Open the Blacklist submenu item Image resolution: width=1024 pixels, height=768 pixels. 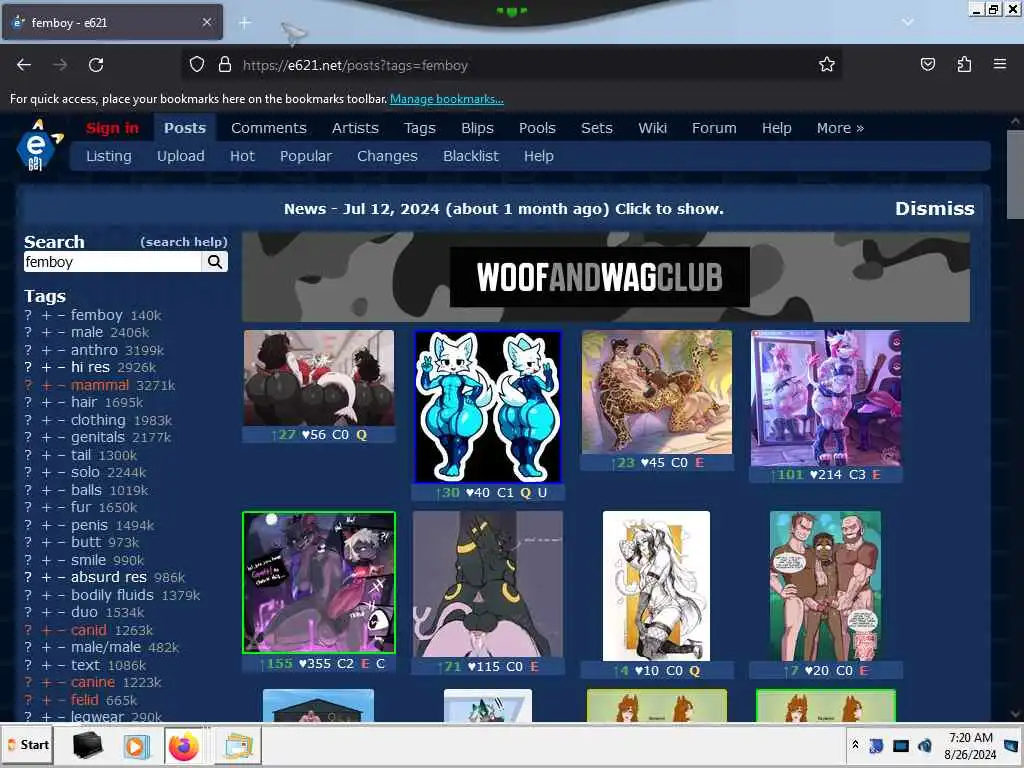pos(470,156)
